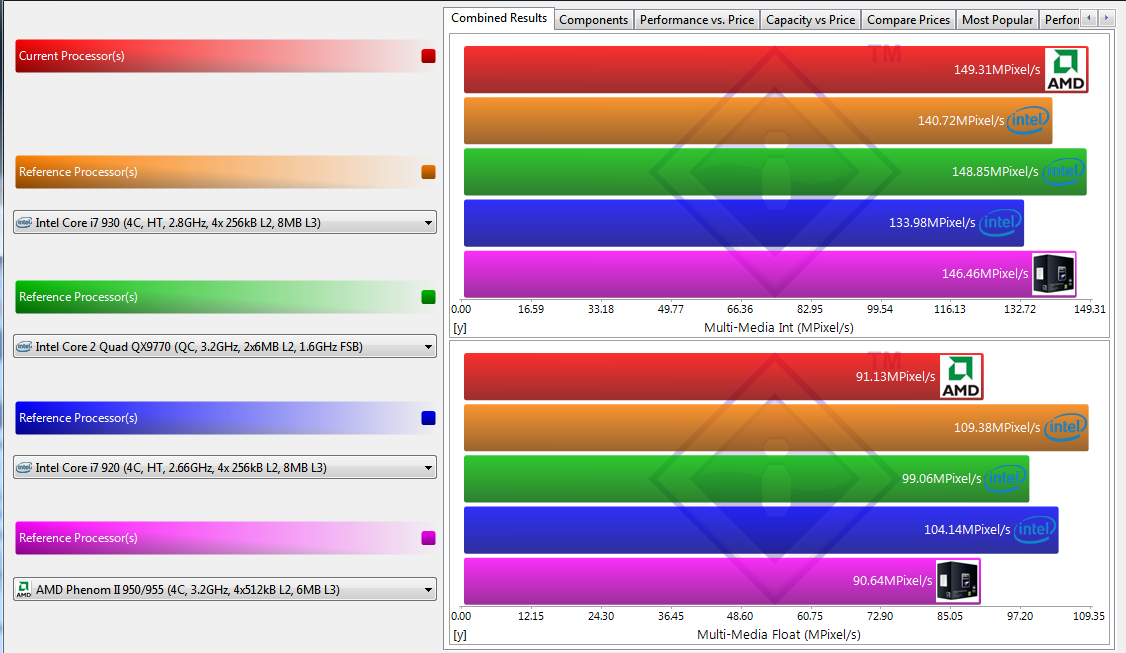Click the Intel logo on the 109.38MPixel/s bar
This screenshot has width=1126, height=653.
[1065, 428]
